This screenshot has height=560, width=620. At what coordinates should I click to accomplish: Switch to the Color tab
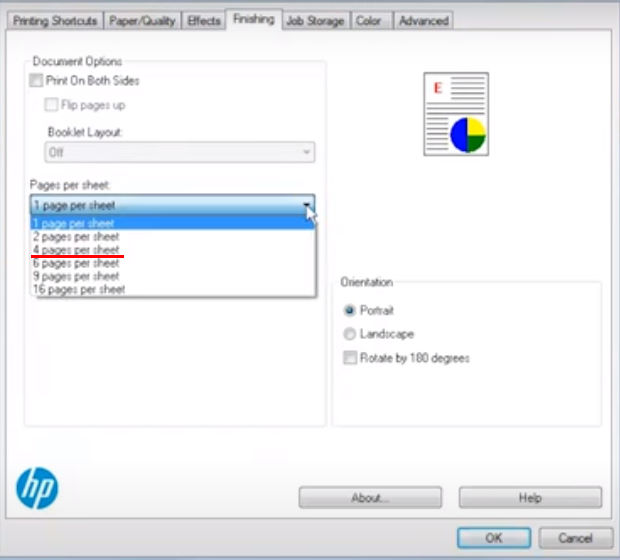coord(370,20)
